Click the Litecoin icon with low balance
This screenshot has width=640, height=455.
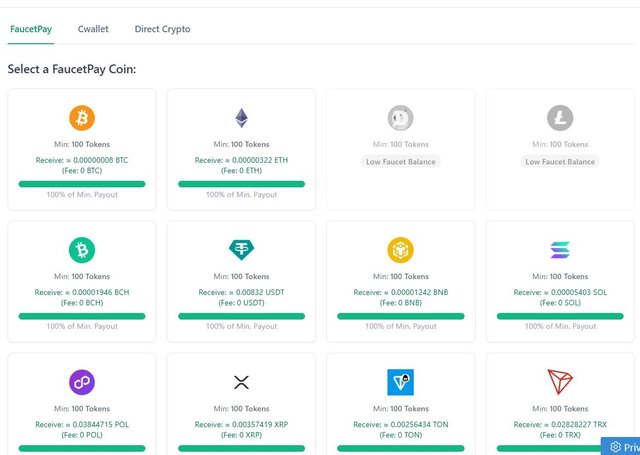[x=560, y=118]
